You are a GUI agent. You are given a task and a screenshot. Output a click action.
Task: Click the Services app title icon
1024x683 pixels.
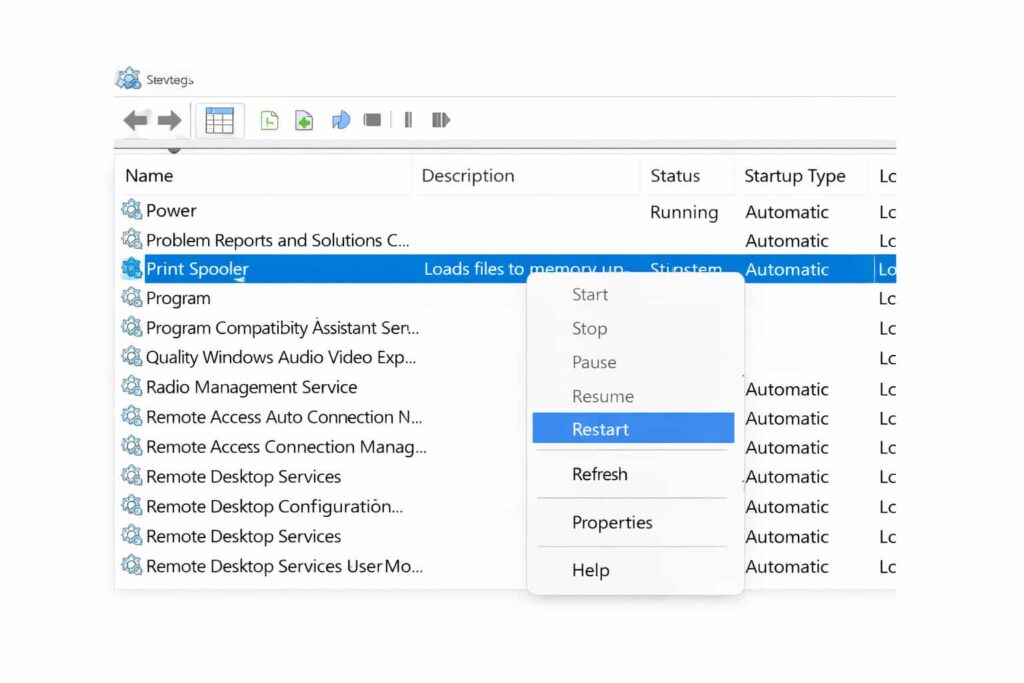(128, 79)
